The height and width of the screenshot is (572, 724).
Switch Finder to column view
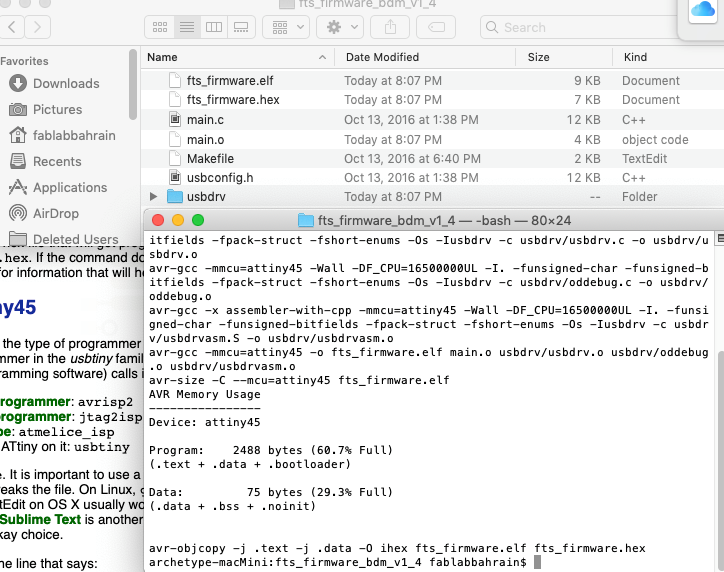click(214, 27)
